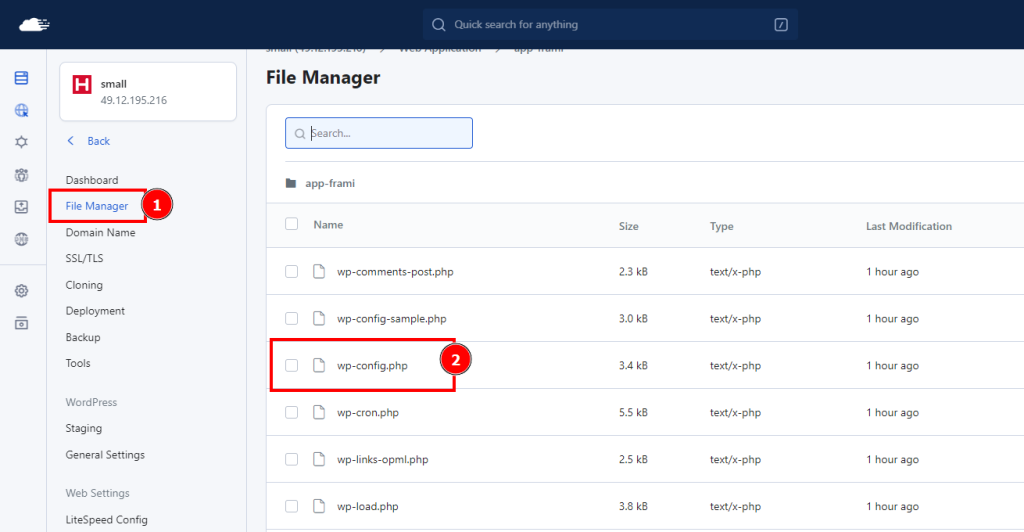The image size is (1024, 532).
Task: Select the wp-cron.php checkbox
Action: click(x=292, y=413)
